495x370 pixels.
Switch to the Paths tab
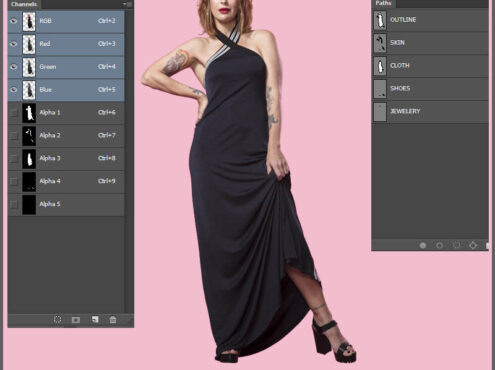pyautogui.click(x=383, y=3)
